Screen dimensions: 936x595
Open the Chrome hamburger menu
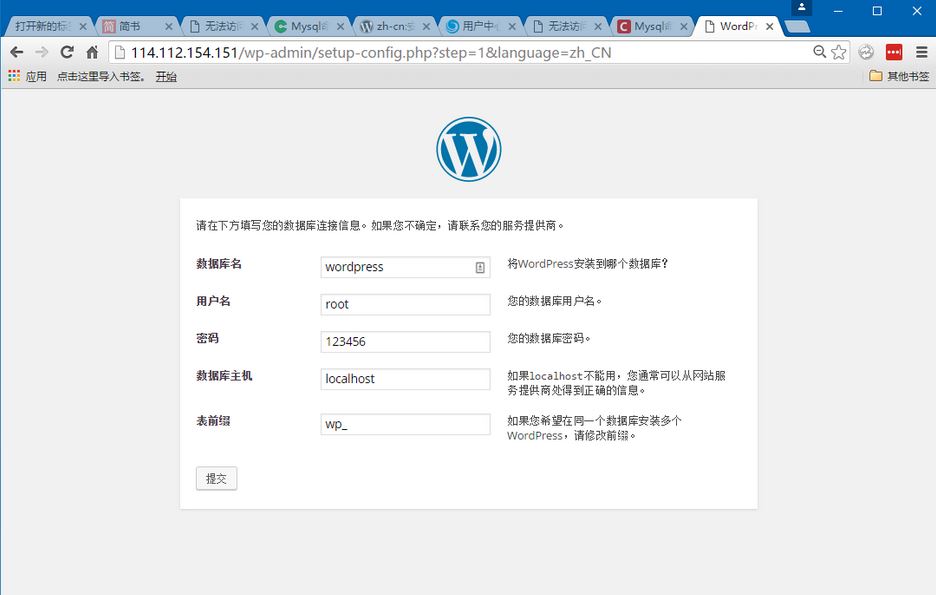pyautogui.click(x=922, y=53)
